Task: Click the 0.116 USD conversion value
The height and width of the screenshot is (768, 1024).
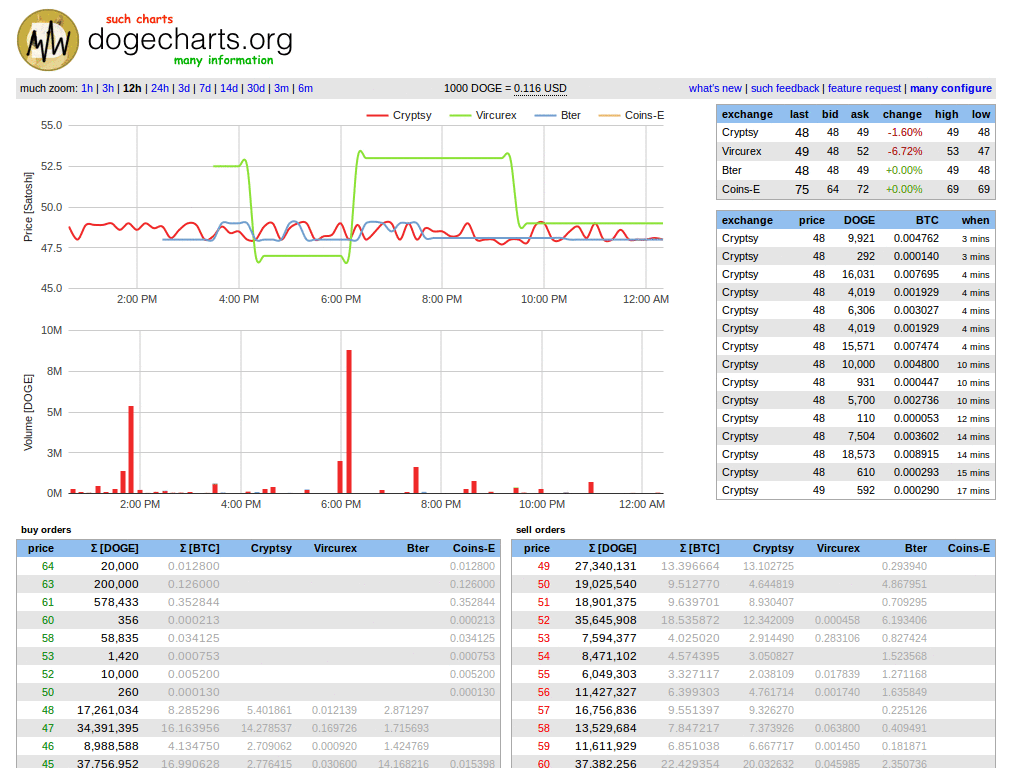Action: [540, 88]
